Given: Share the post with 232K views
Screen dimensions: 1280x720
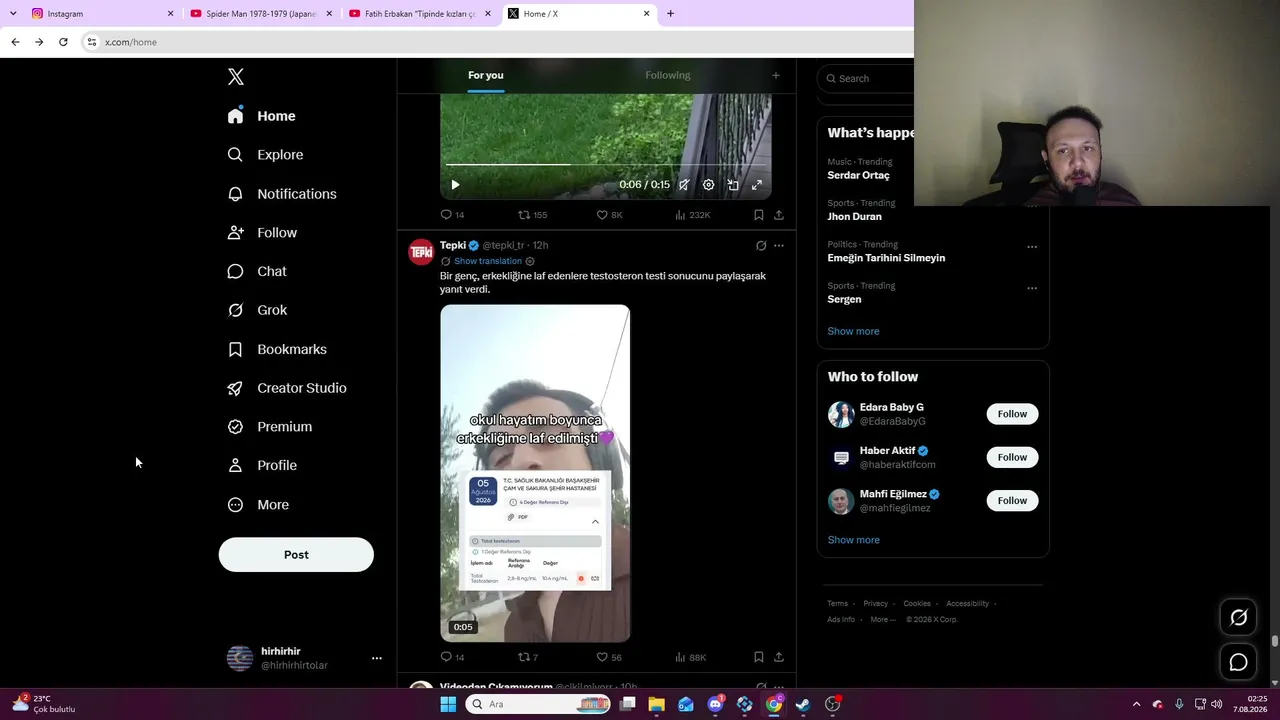Looking at the screenshot, I should click(x=779, y=215).
